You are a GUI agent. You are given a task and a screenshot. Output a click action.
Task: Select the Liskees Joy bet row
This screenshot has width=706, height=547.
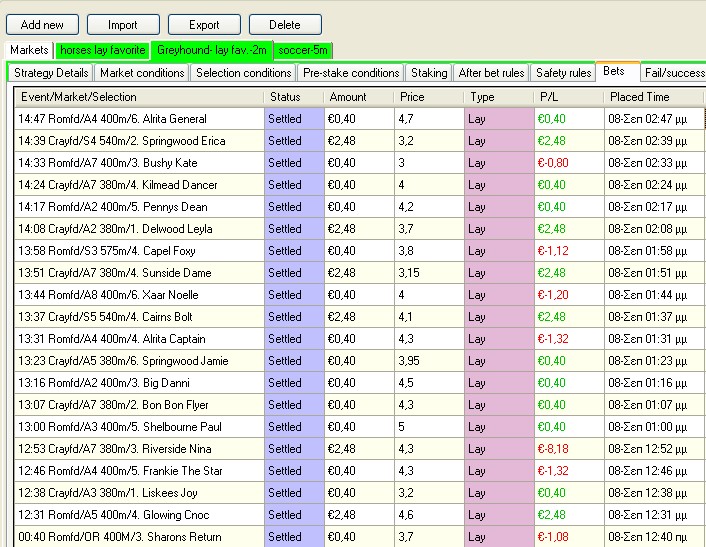(359, 493)
